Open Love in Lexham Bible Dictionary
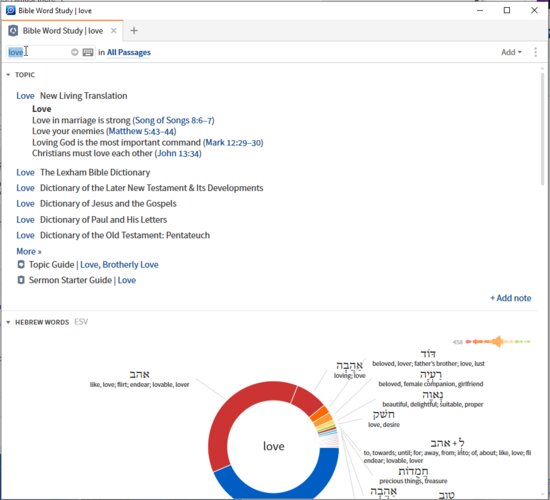Viewport: 550px width, 500px height. (25, 172)
